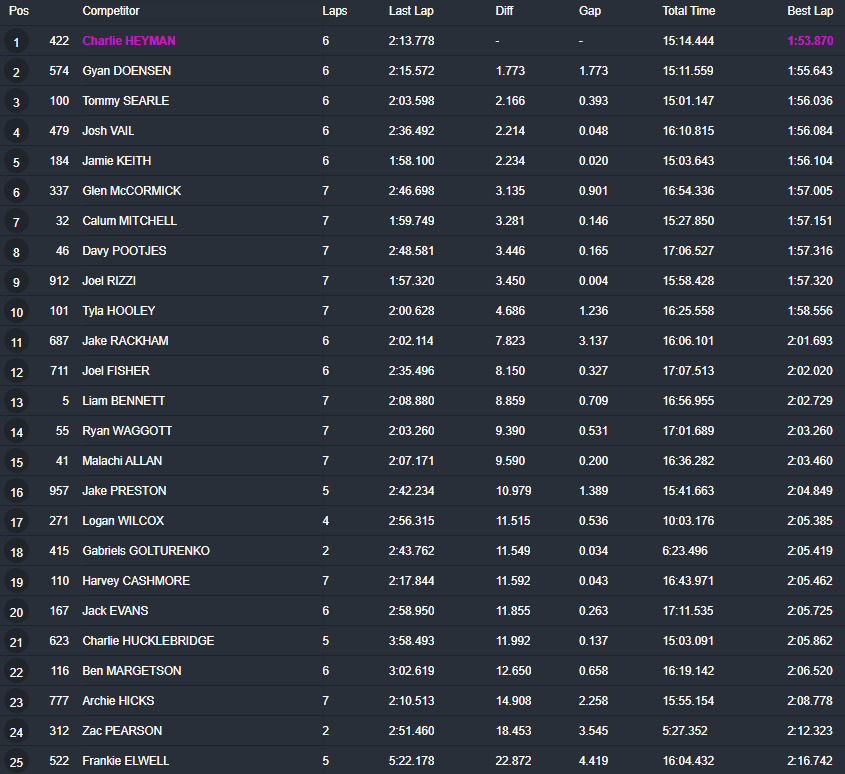Sort by the Best Lap column header

point(809,11)
